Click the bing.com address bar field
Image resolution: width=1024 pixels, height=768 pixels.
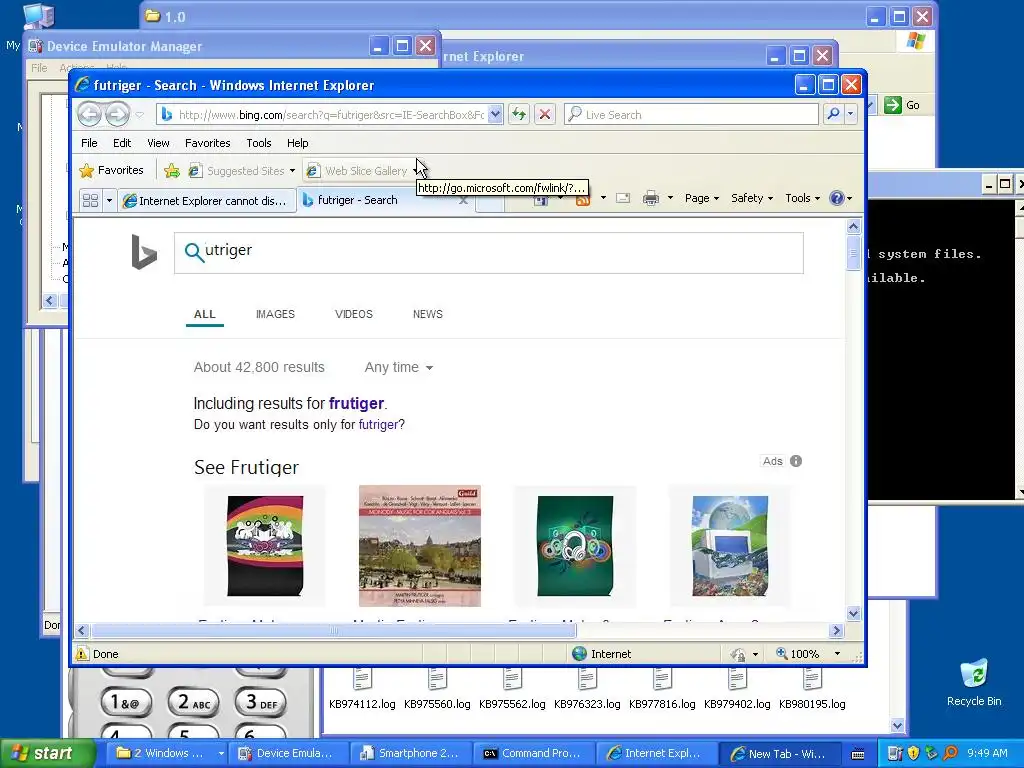click(x=323, y=114)
